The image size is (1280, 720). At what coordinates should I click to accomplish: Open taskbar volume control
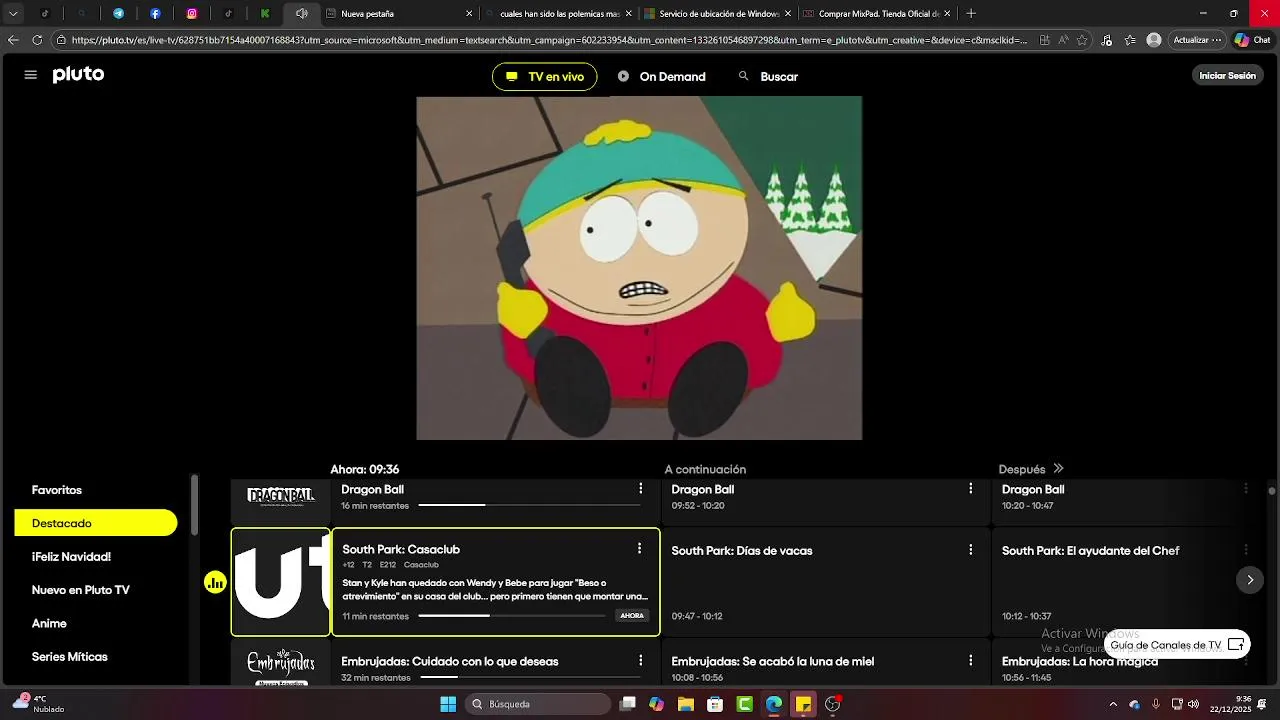pos(1193,704)
